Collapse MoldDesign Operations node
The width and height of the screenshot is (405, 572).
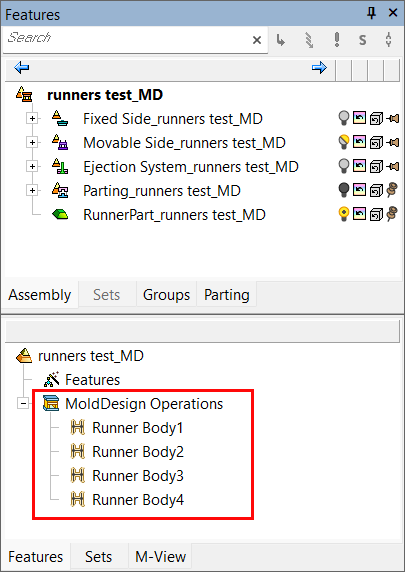(23, 403)
